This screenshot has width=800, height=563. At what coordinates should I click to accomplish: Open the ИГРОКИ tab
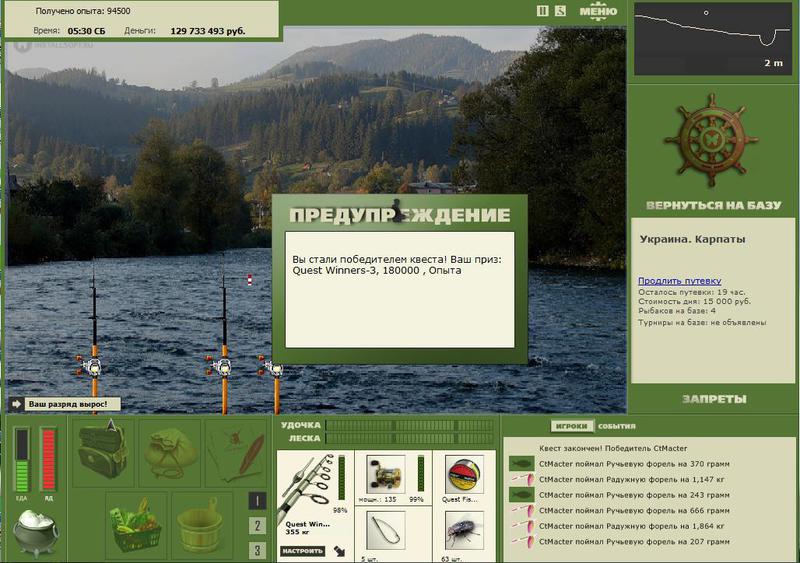(571, 426)
